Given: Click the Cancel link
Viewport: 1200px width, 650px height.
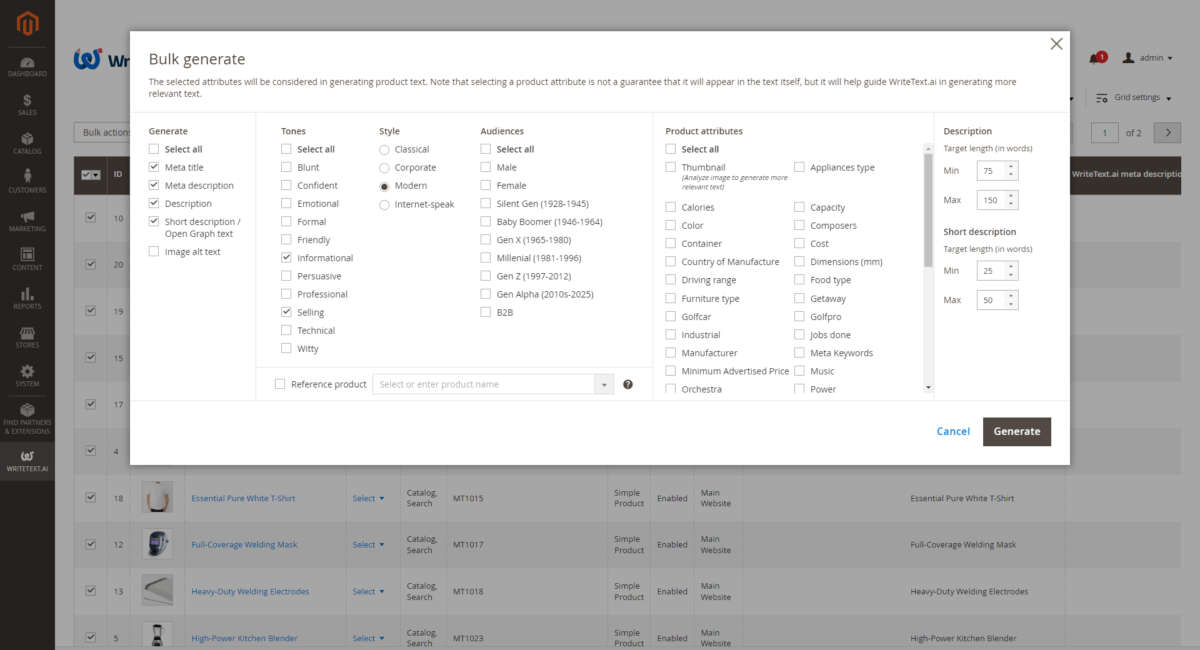Looking at the screenshot, I should click(953, 431).
